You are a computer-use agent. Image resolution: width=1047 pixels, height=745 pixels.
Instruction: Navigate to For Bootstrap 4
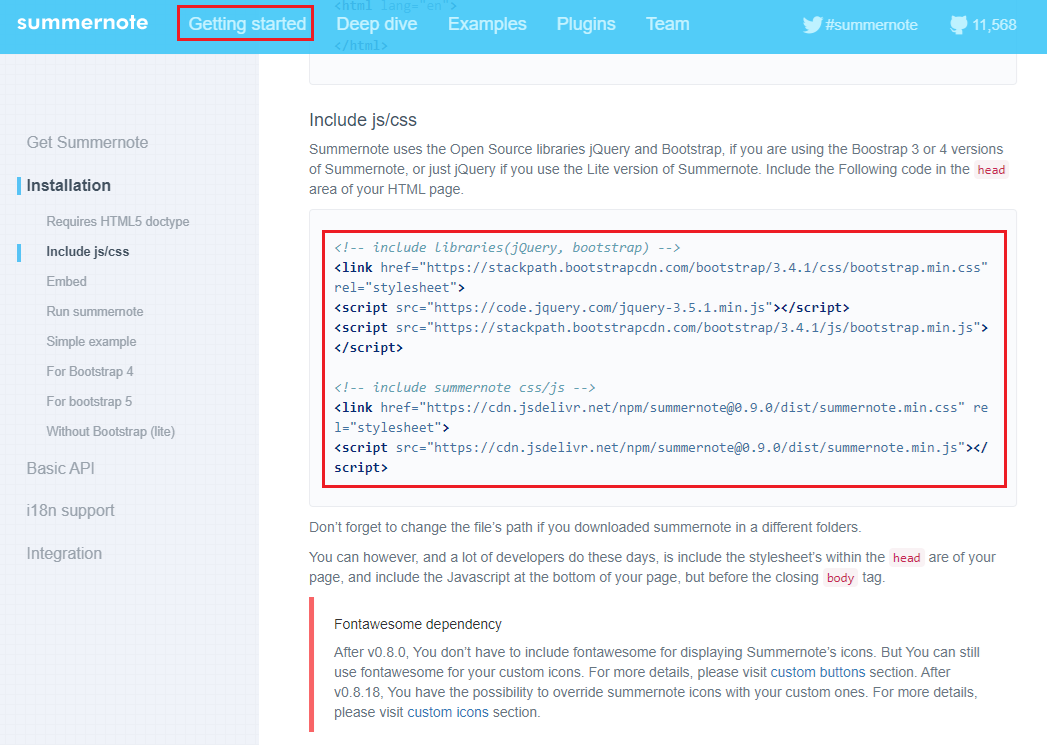(90, 372)
